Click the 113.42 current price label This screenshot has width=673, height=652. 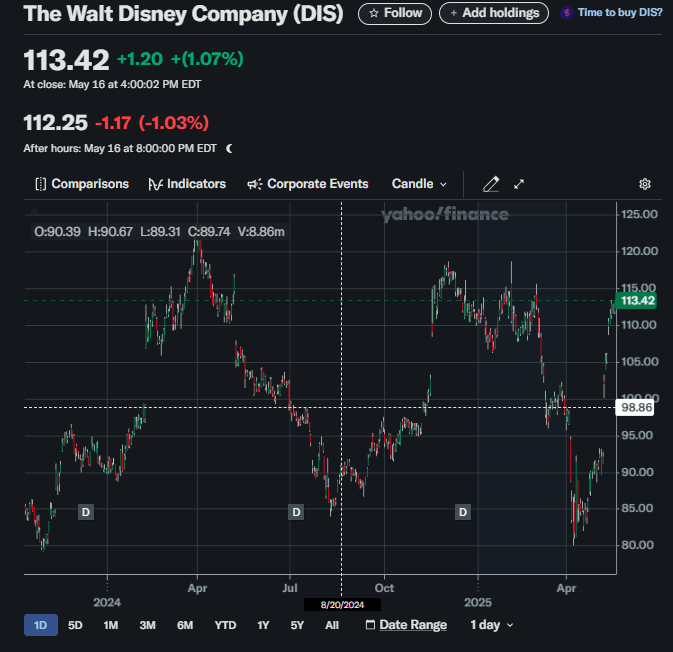[x=637, y=300]
